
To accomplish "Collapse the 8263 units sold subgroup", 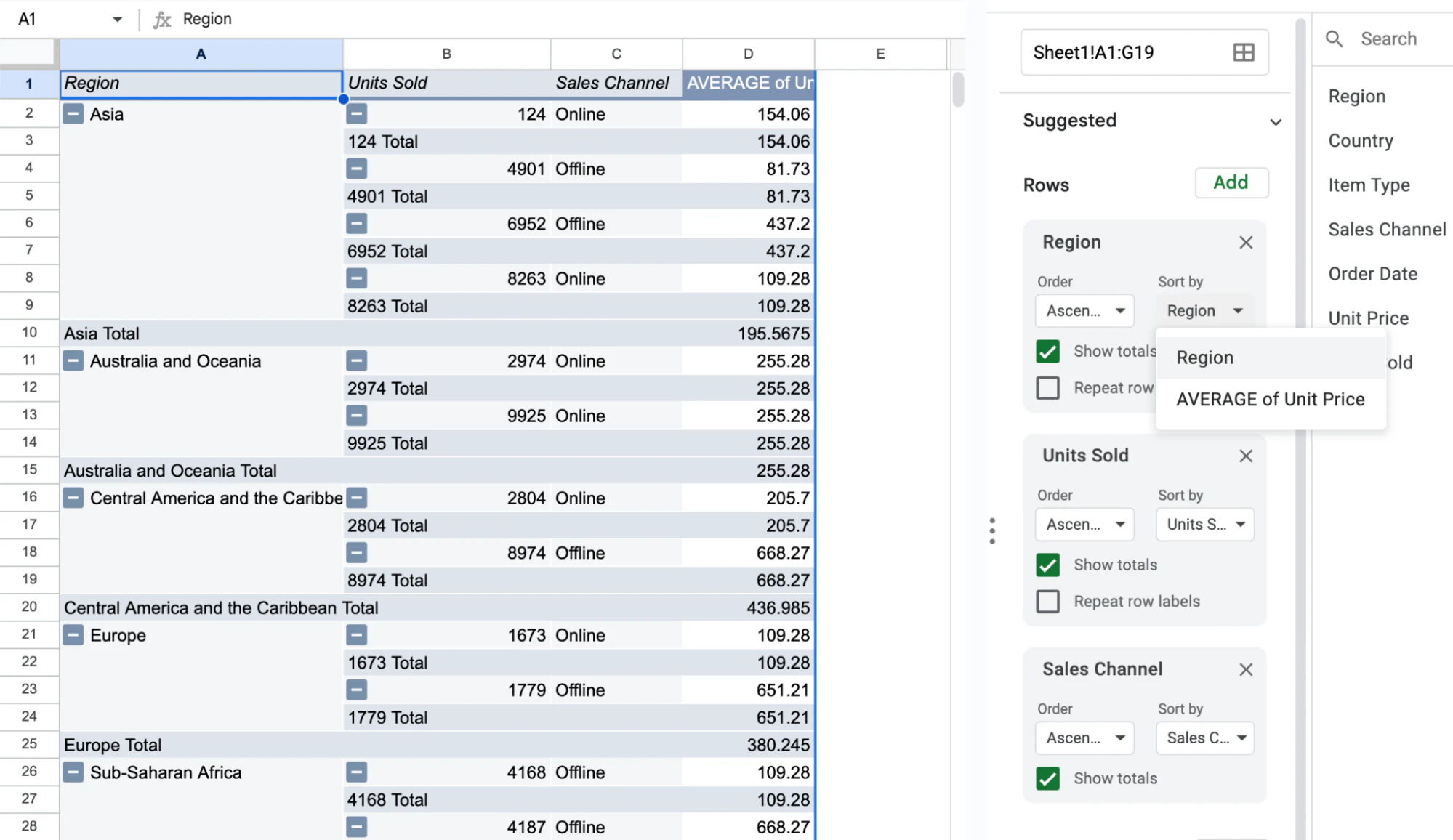I will tap(356, 279).
